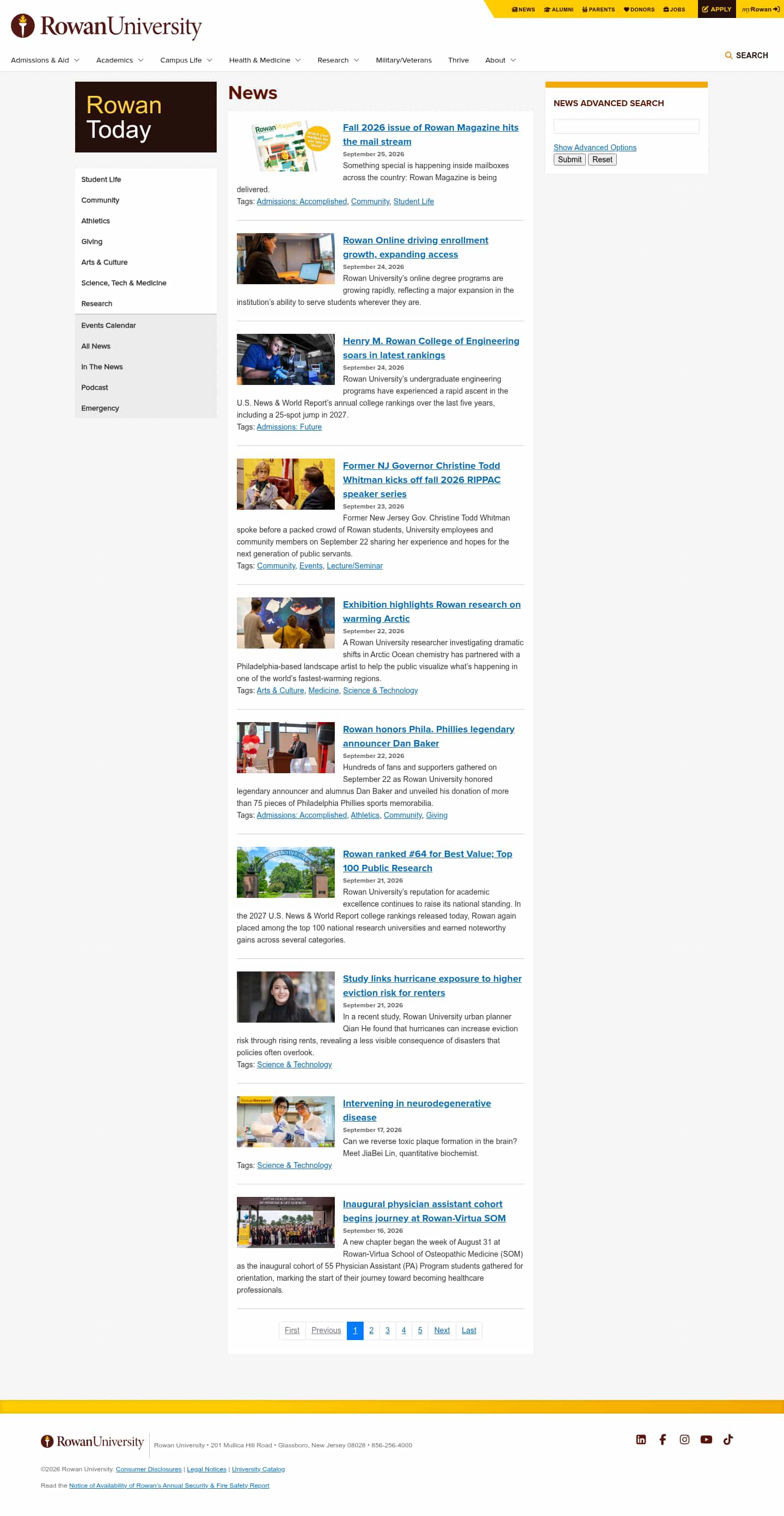
Task: Open the LinkedIn icon in footer
Action: pyautogui.click(x=641, y=1439)
